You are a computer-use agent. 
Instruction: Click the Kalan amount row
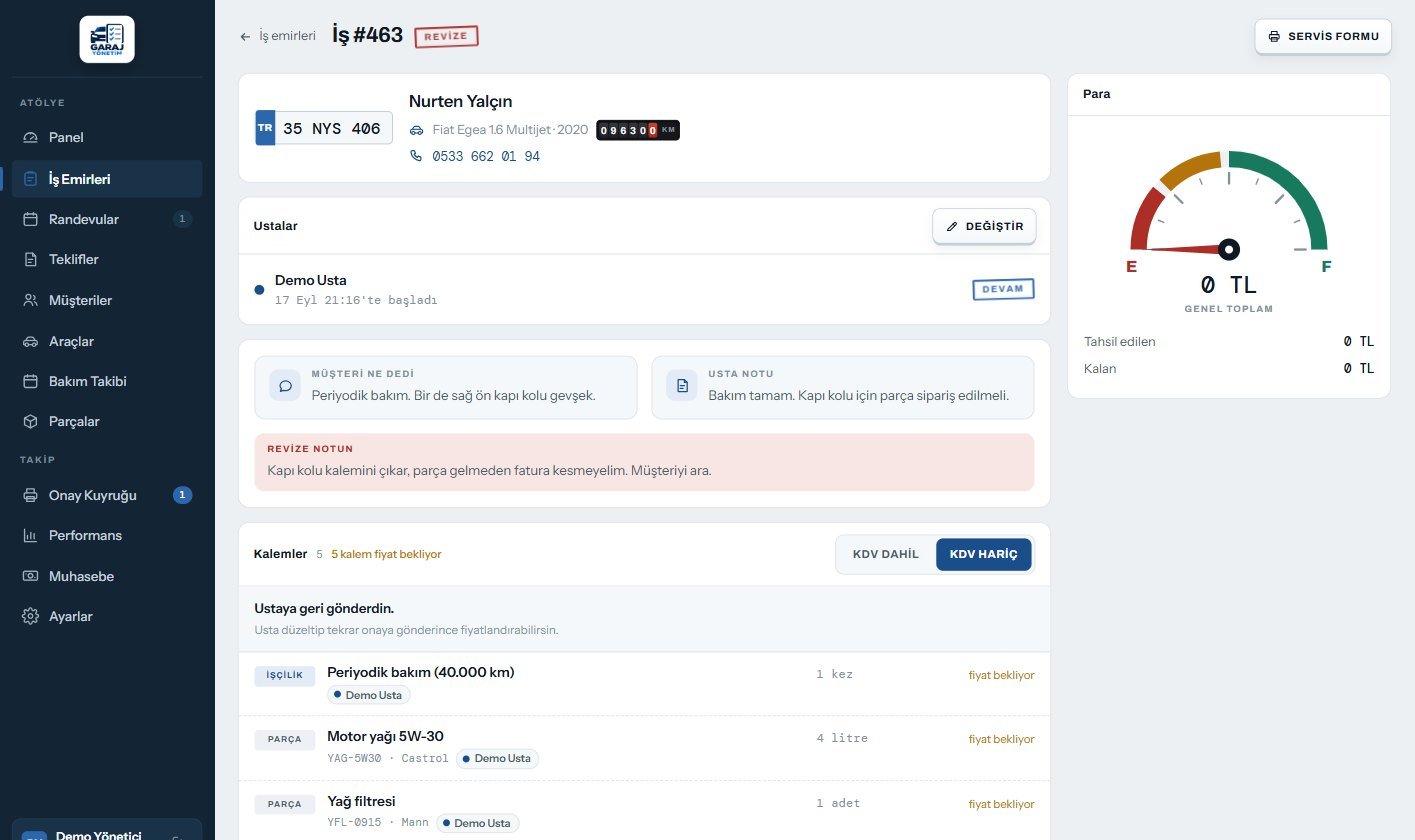1229,369
